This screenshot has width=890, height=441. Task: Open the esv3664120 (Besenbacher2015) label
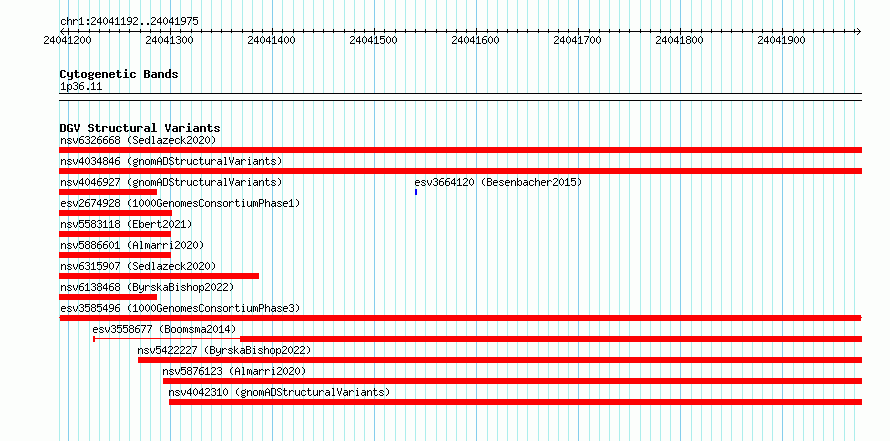pyautogui.click(x=498, y=182)
